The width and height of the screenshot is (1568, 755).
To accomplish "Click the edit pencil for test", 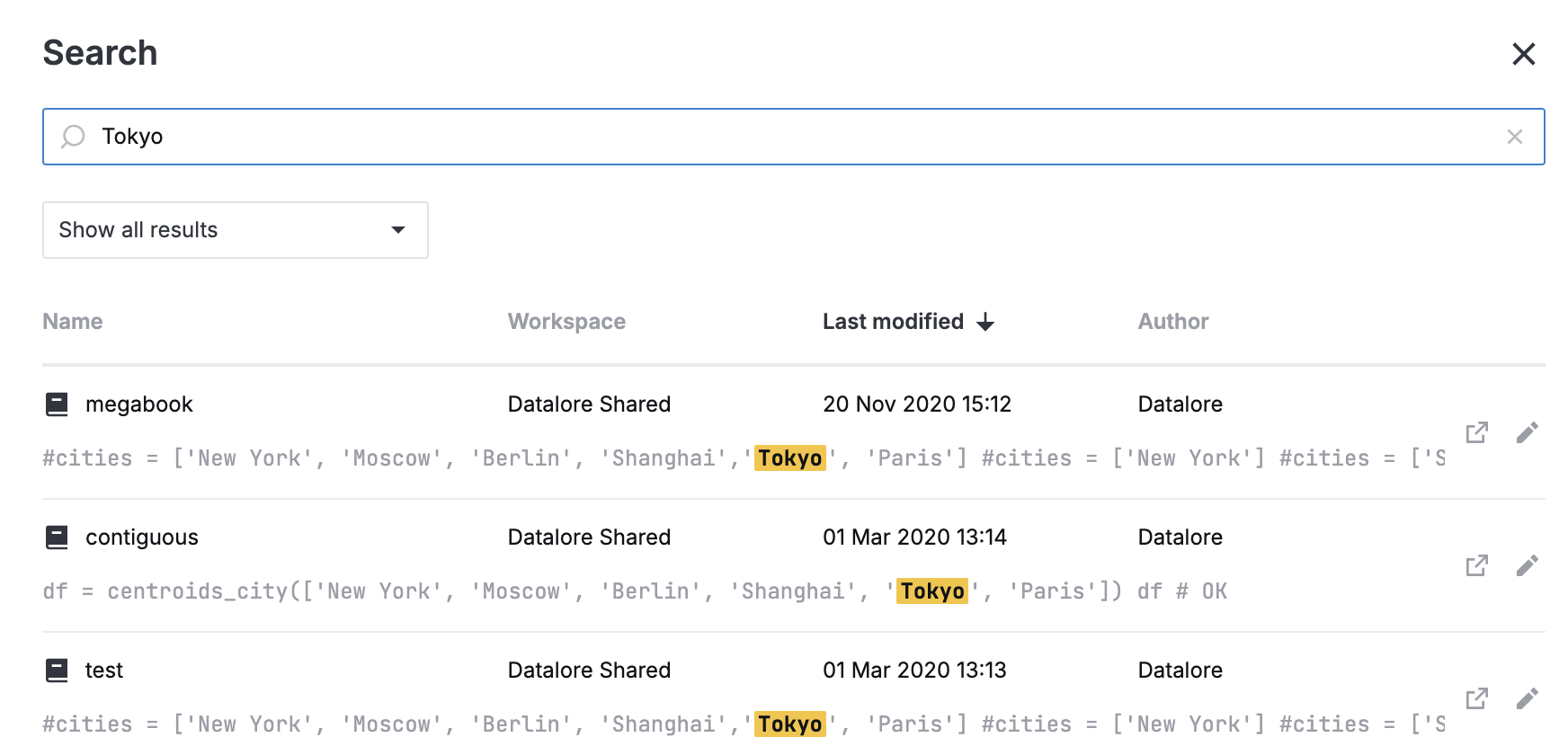I will point(1527,698).
